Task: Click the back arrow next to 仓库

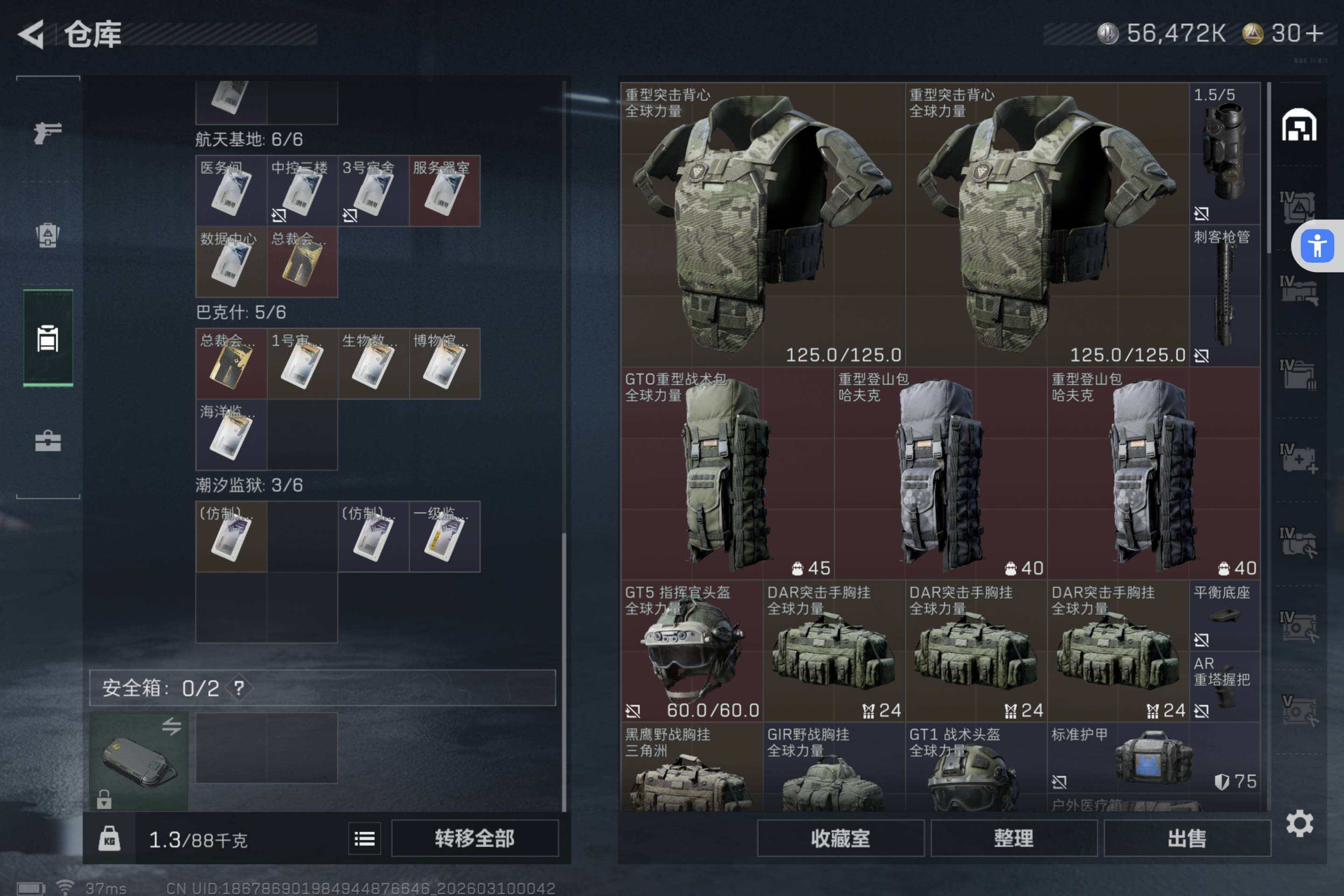Action: coord(31,34)
